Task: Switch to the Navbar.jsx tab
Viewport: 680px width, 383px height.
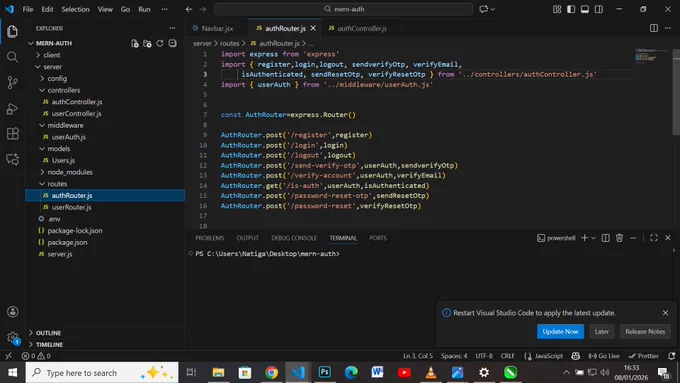Action: pos(217,28)
